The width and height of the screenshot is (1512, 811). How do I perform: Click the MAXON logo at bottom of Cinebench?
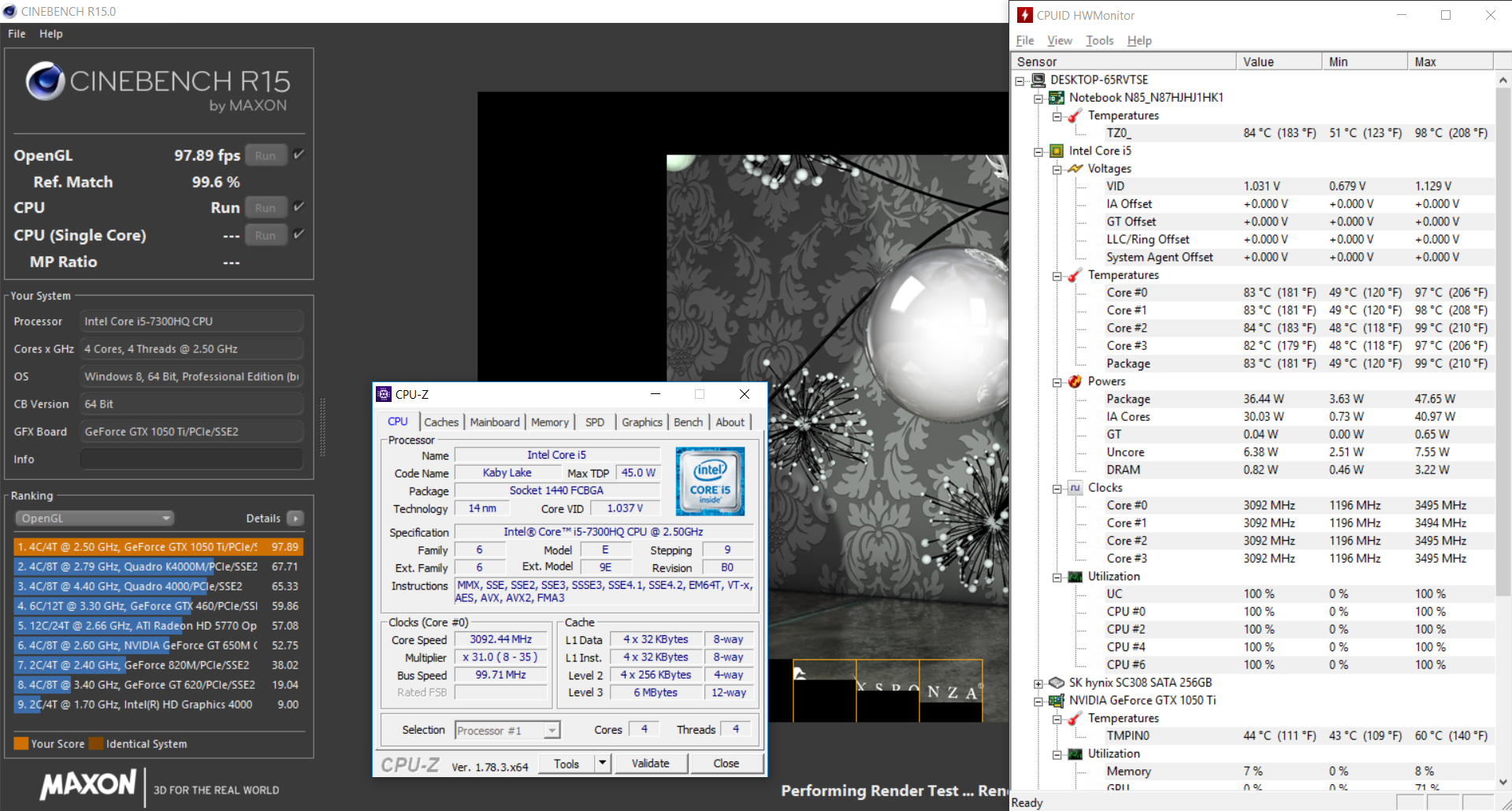(88, 784)
